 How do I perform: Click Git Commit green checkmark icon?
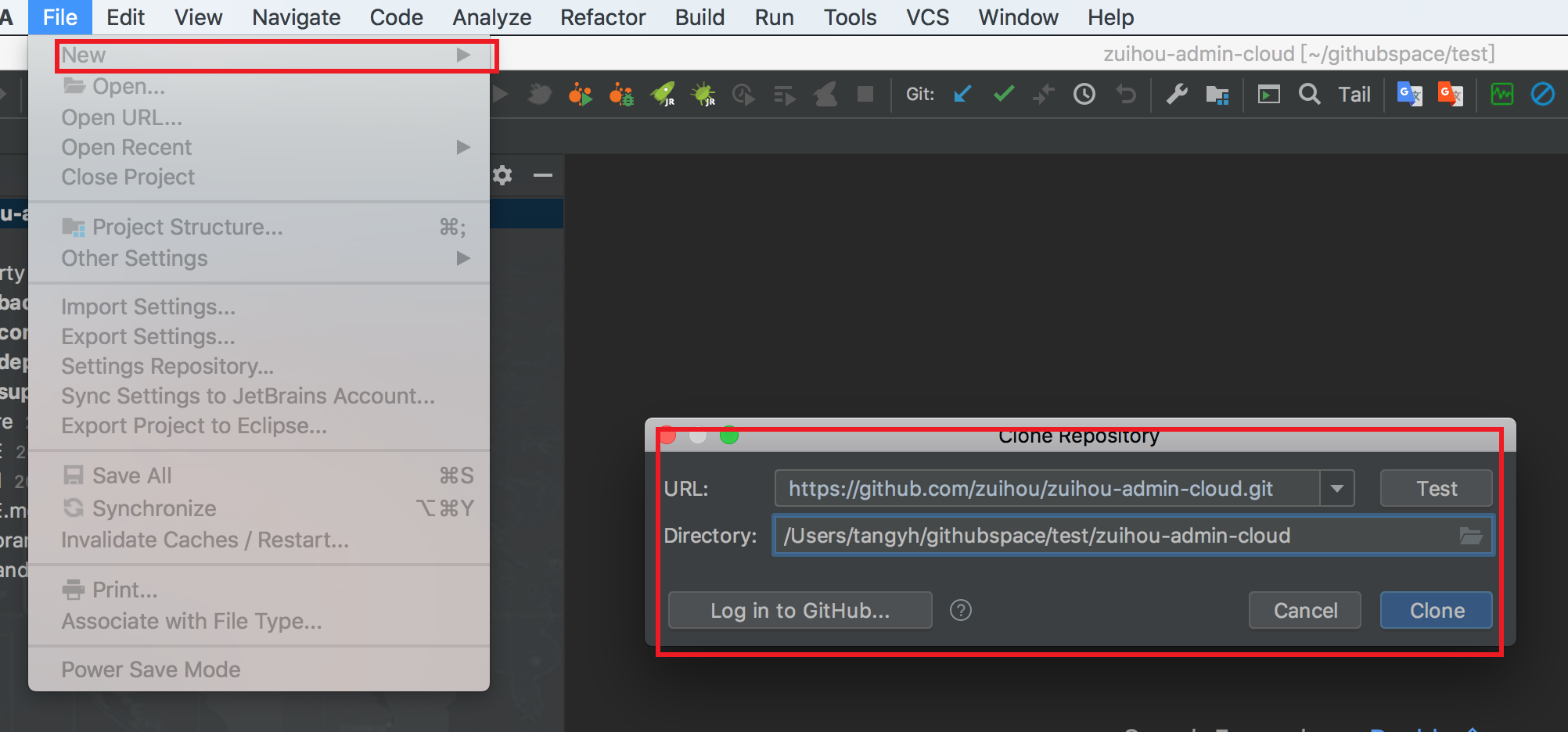1004,94
